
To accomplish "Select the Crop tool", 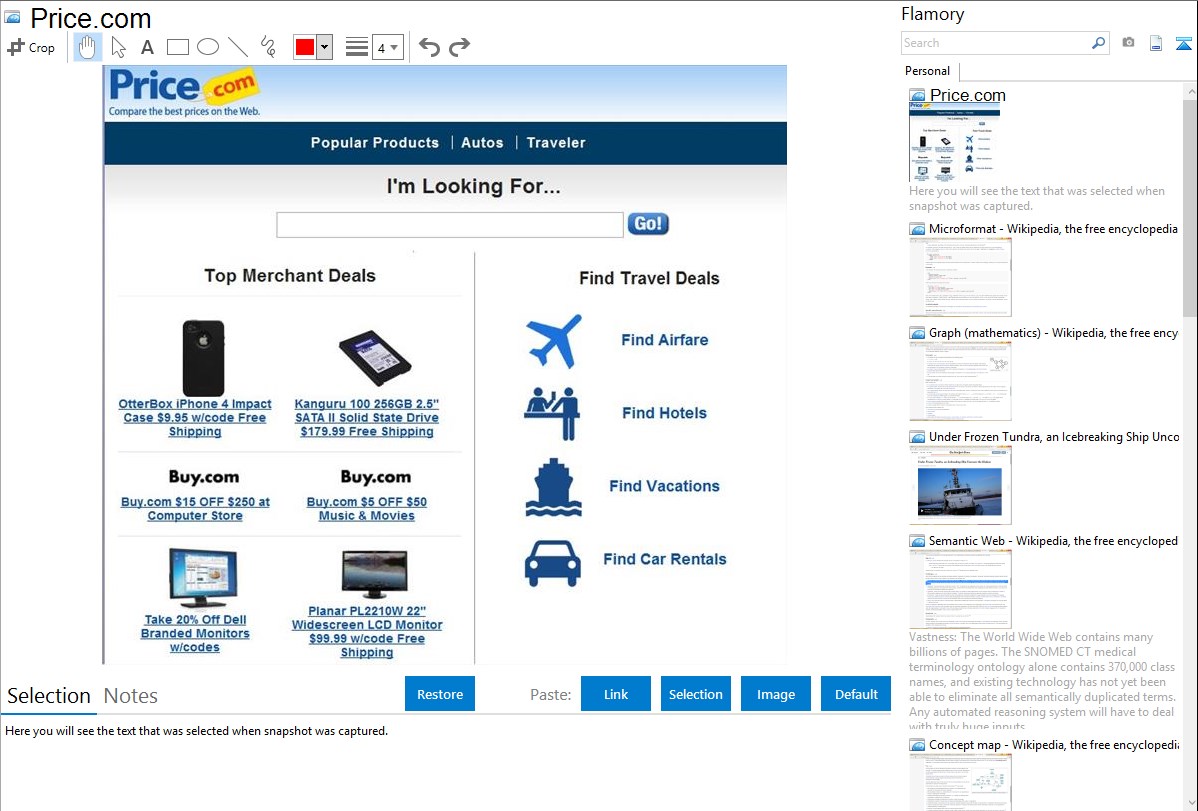I will (31, 47).
